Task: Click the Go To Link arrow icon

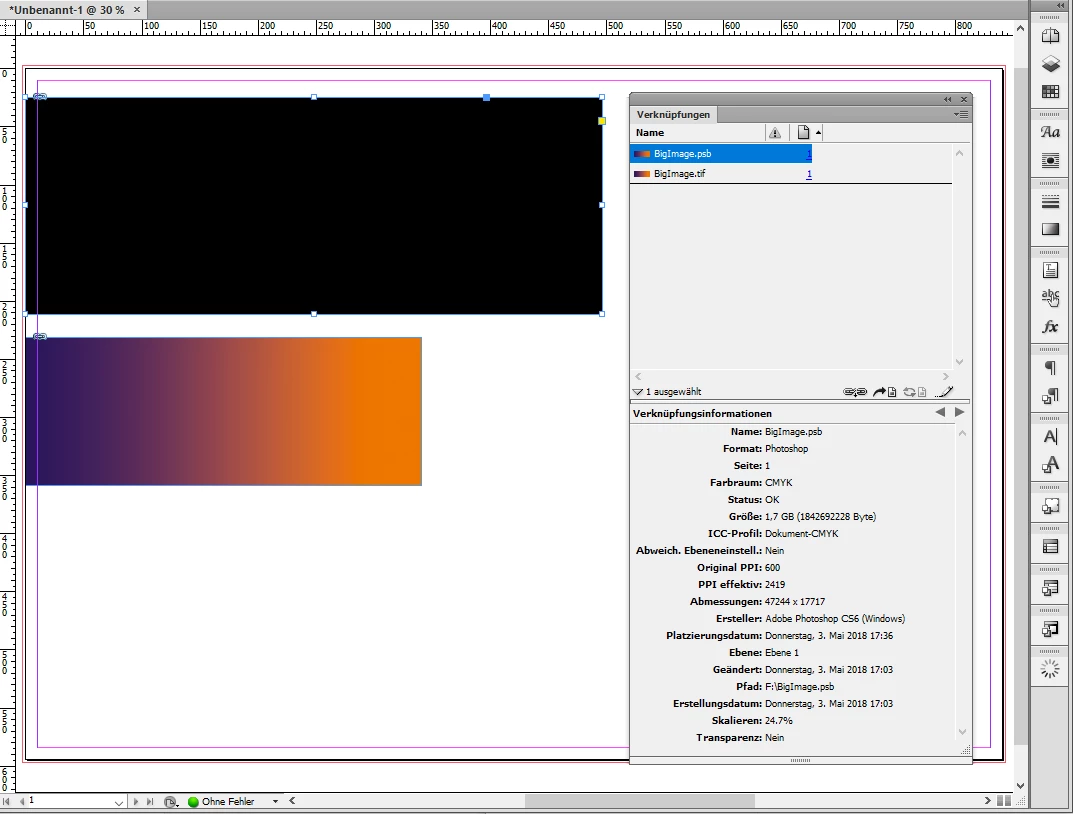Action: coord(884,392)
